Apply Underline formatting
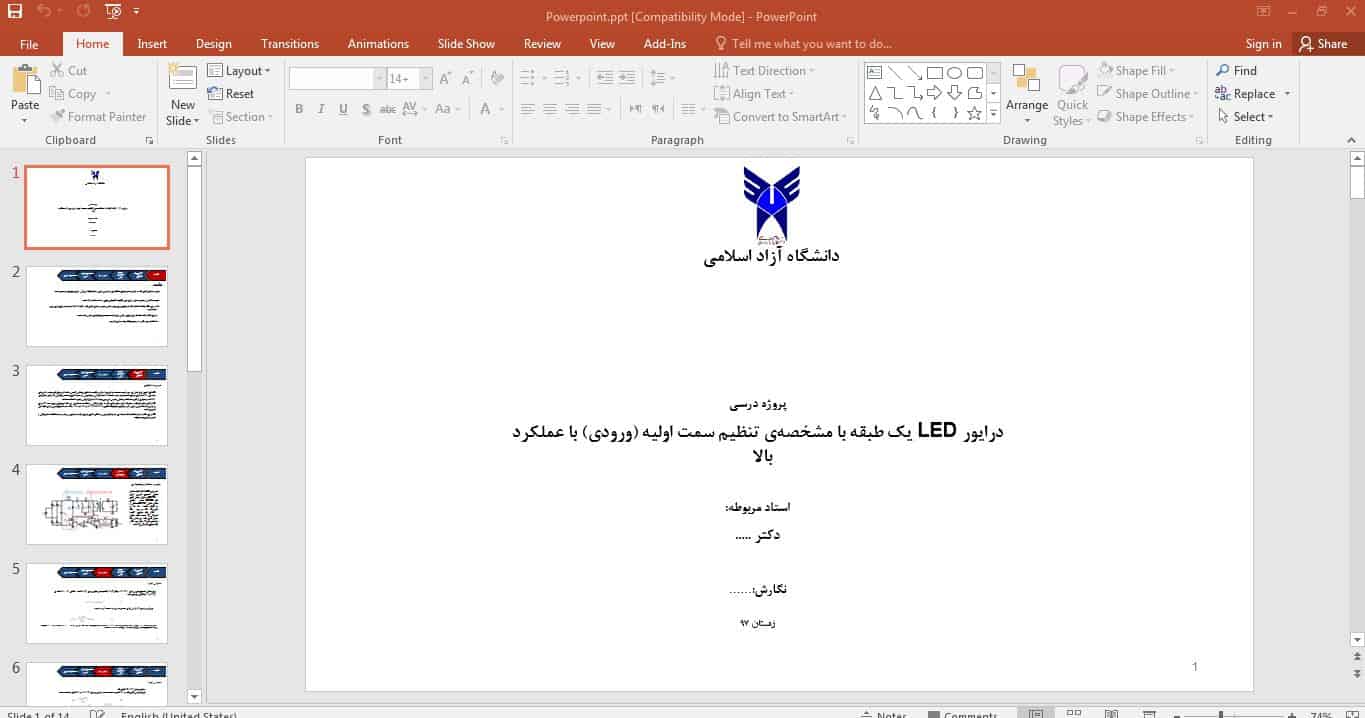1365x718 pixels. click(x=343, y=109)
